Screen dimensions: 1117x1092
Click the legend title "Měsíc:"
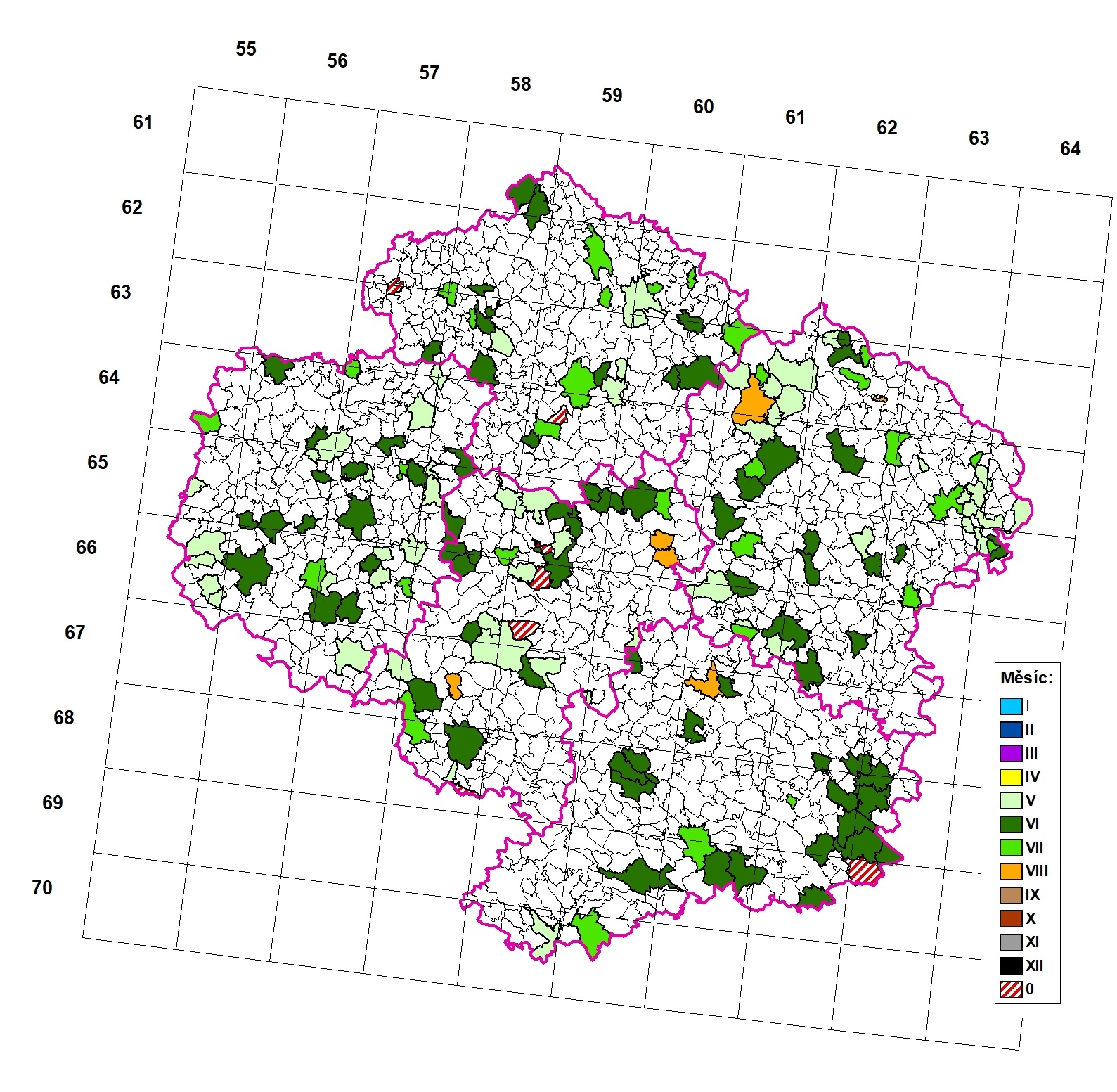pos(1027,679)
